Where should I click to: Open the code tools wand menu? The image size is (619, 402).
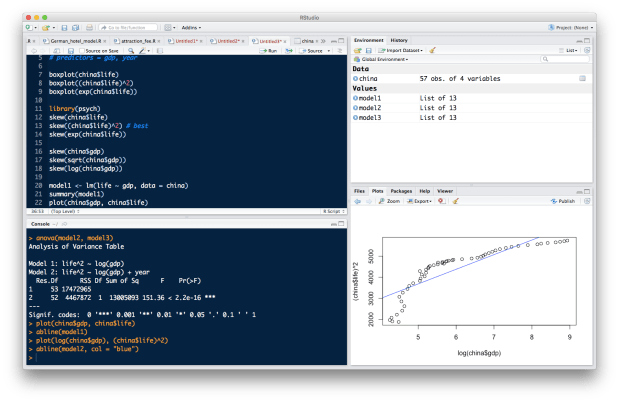click(x=144, y=51)
